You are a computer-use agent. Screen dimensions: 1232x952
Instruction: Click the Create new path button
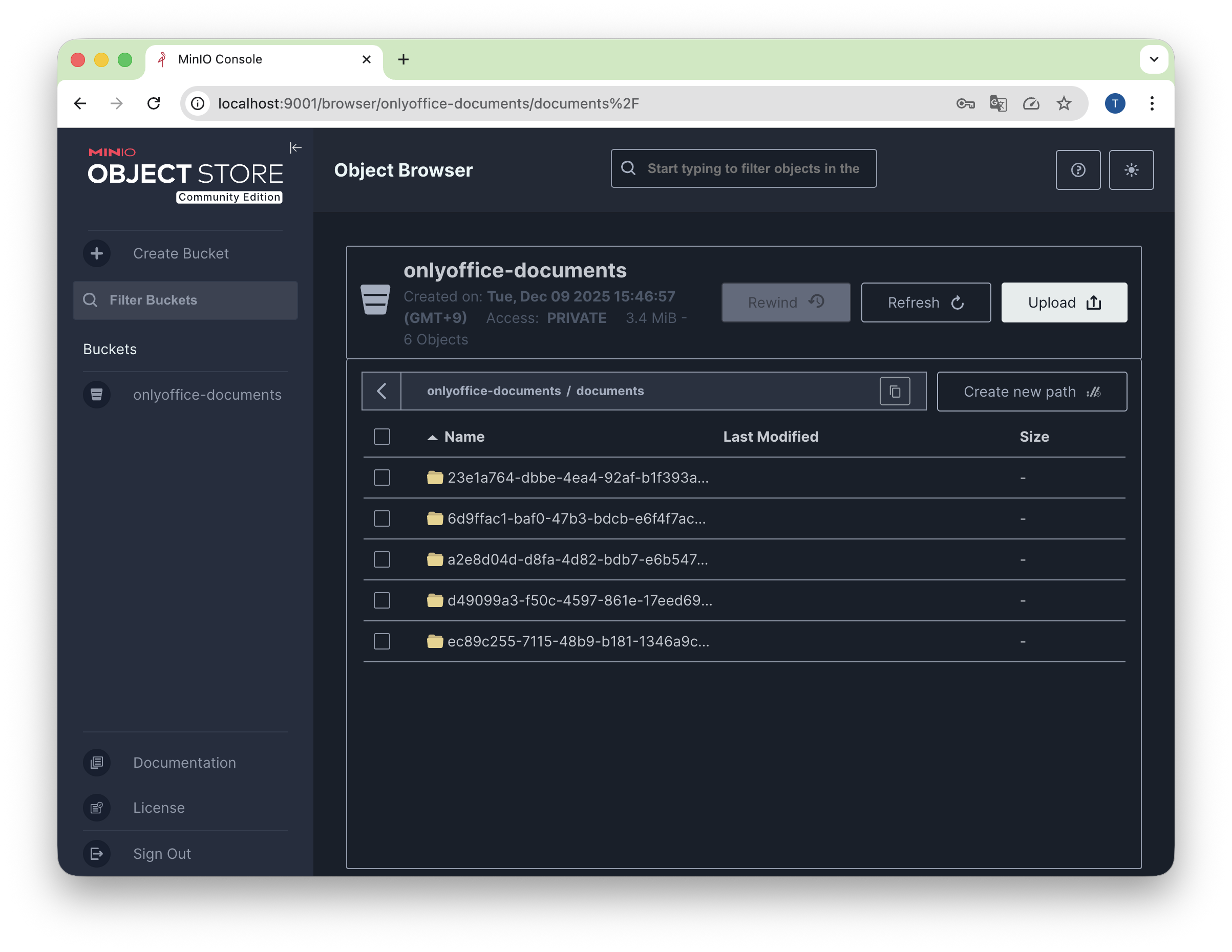[1032, 391]
